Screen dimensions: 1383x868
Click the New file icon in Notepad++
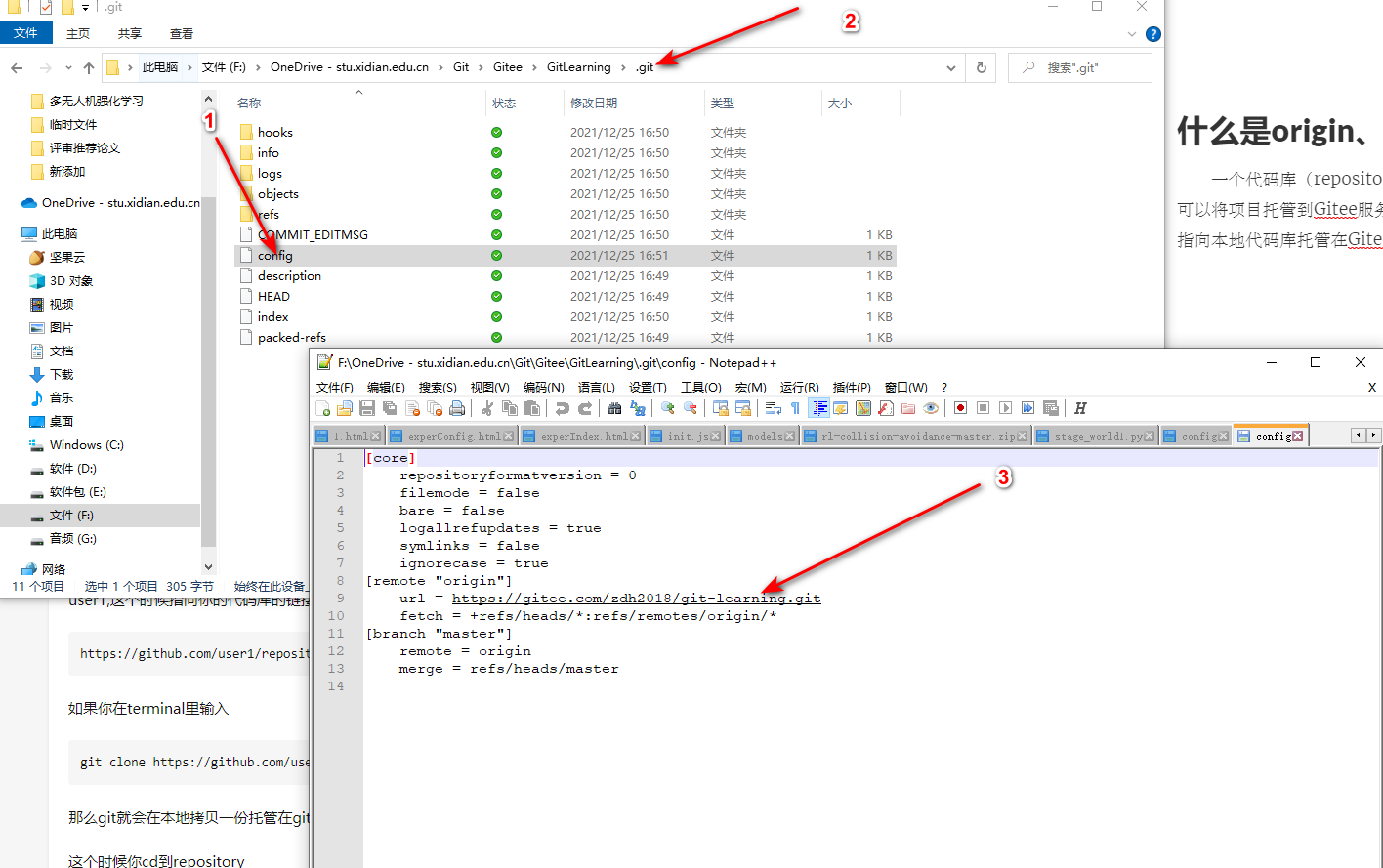click(323, 408)
